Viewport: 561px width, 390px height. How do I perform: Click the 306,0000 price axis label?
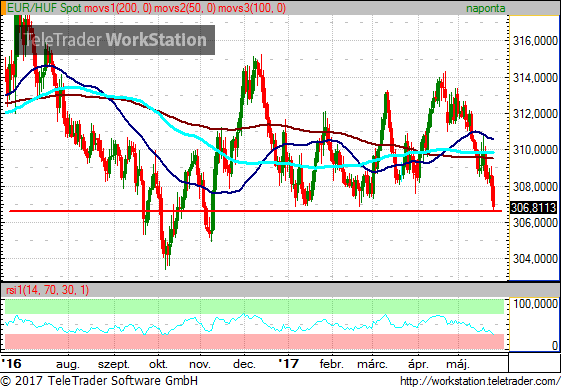tap(535, 223)
